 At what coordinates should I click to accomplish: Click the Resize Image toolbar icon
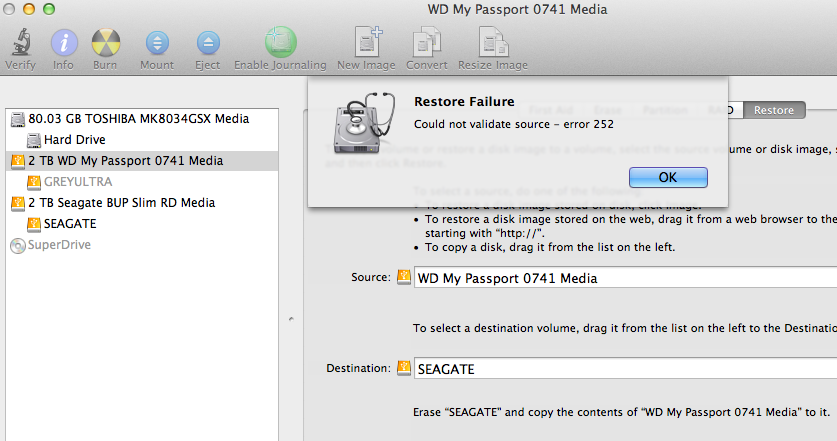click(x=493, y=42)
